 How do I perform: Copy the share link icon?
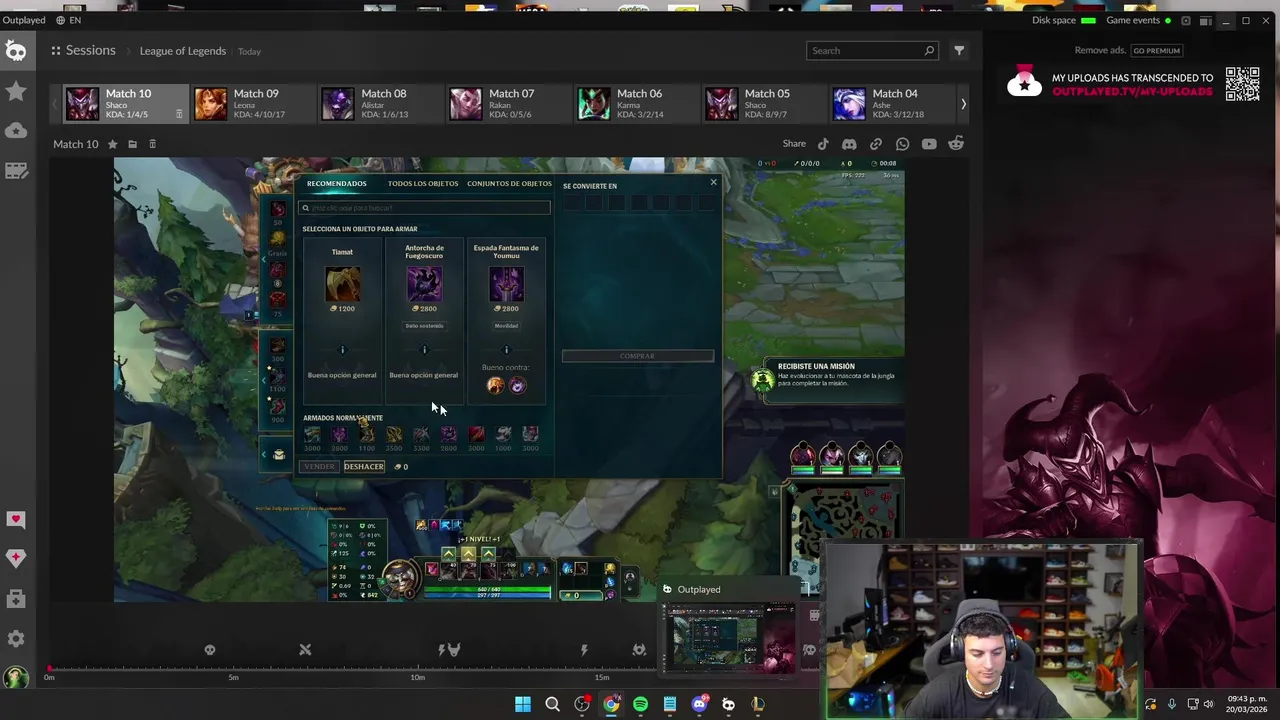[876, 144]
